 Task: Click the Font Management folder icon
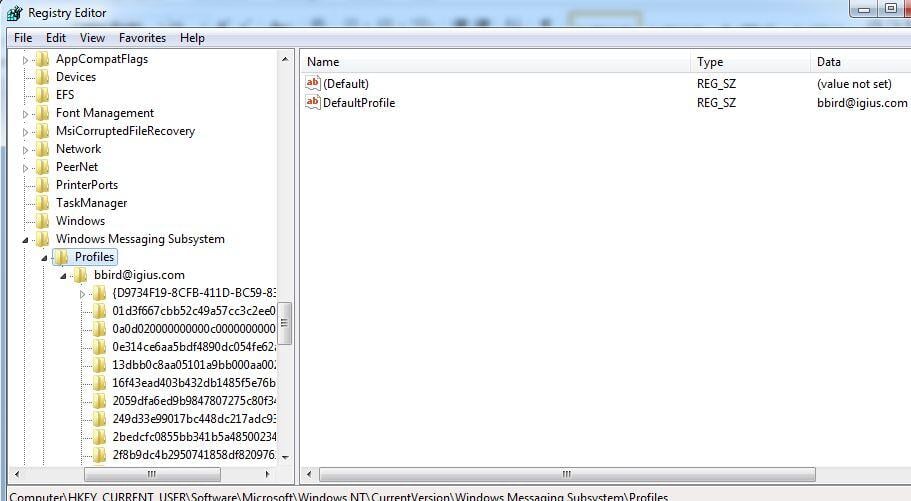(43, 113)
